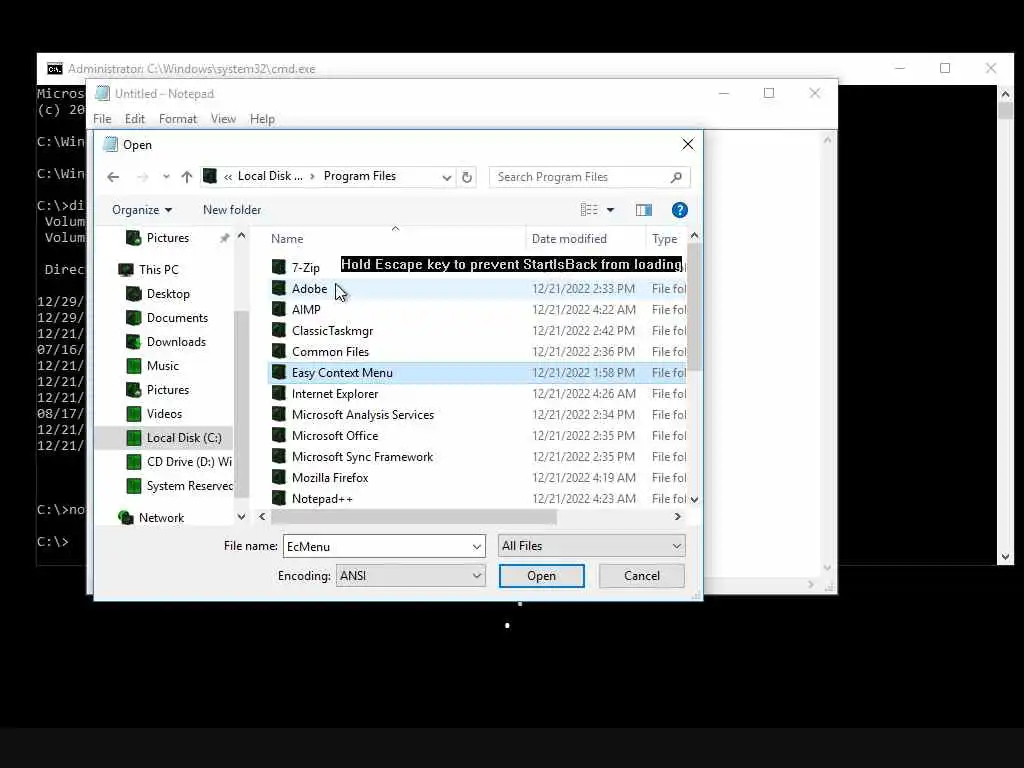Viewport: 1024px width, 768px height.
Task: Select the ClassicTaskmgr folder
Action: tap(332, 330)
